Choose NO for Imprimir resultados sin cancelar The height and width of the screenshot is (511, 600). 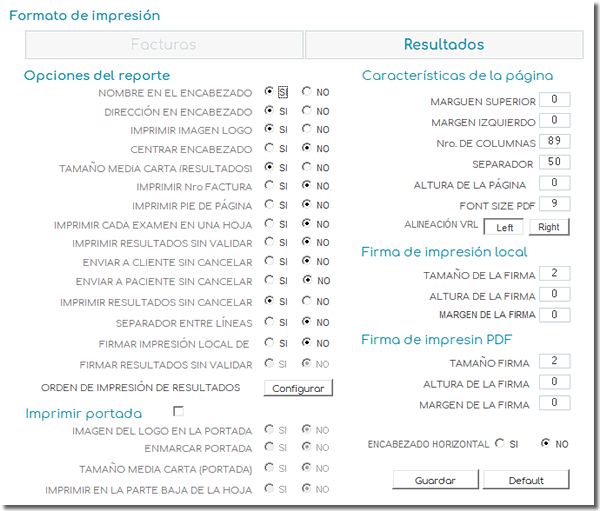(x=306, y=300)
